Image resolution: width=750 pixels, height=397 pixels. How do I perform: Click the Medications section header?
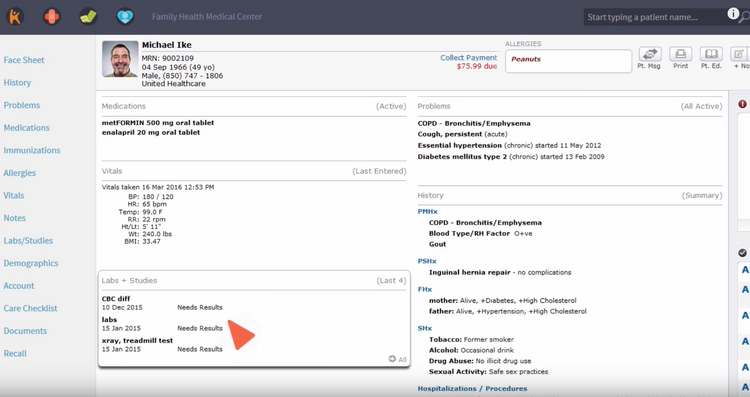(x=123, y=106)
